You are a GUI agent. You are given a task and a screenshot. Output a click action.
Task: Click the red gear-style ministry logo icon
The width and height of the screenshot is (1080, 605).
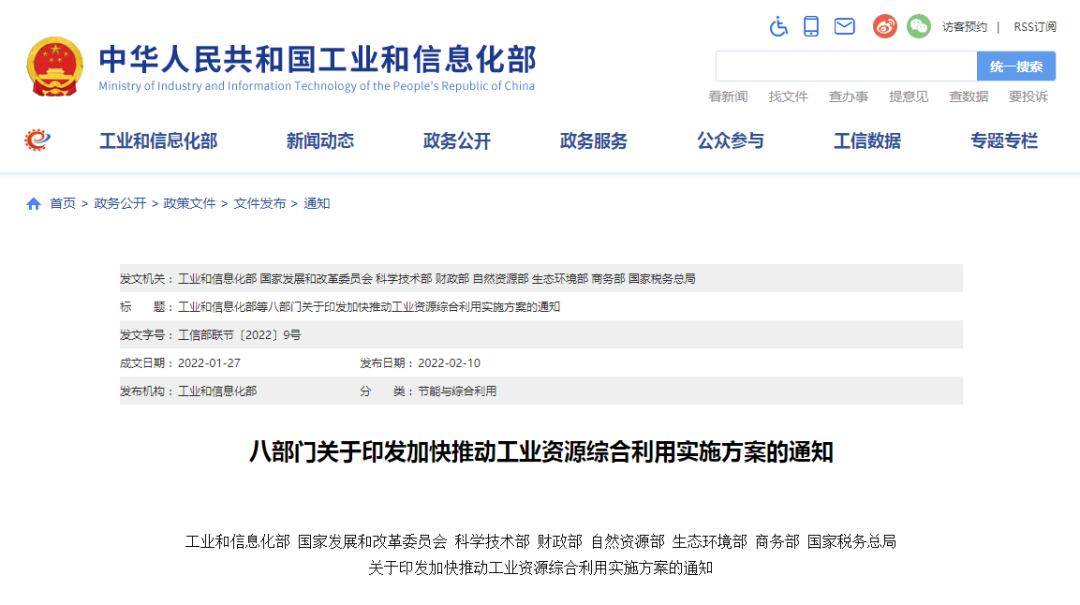38,140
